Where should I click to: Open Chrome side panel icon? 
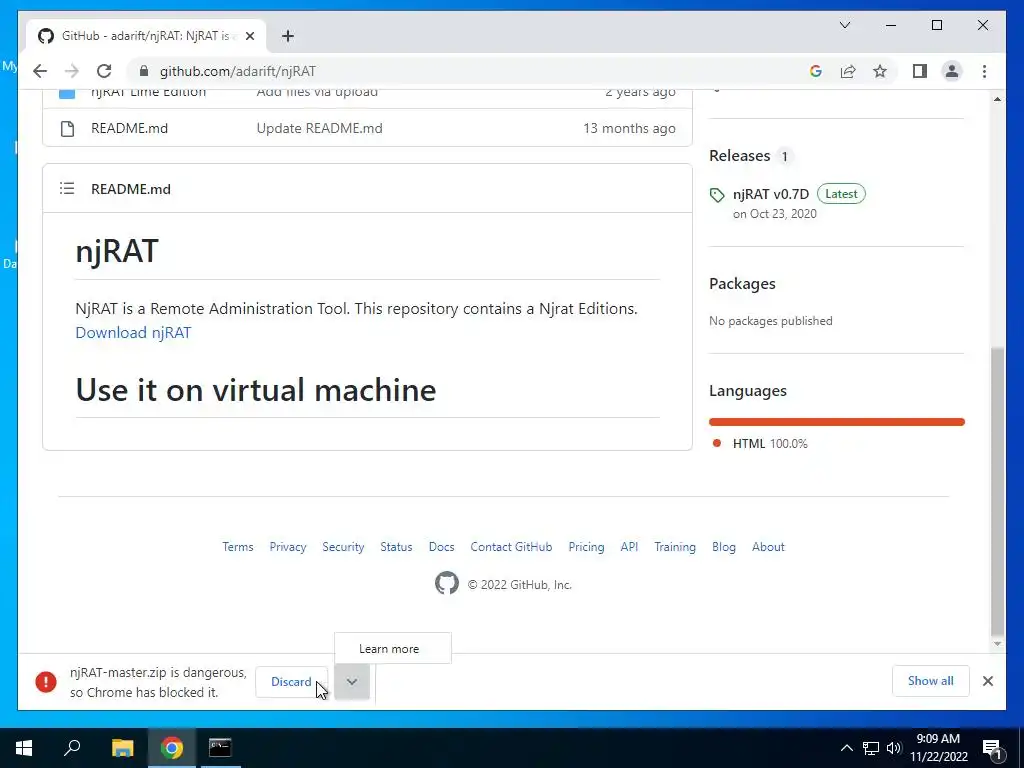tap(920, 71)
